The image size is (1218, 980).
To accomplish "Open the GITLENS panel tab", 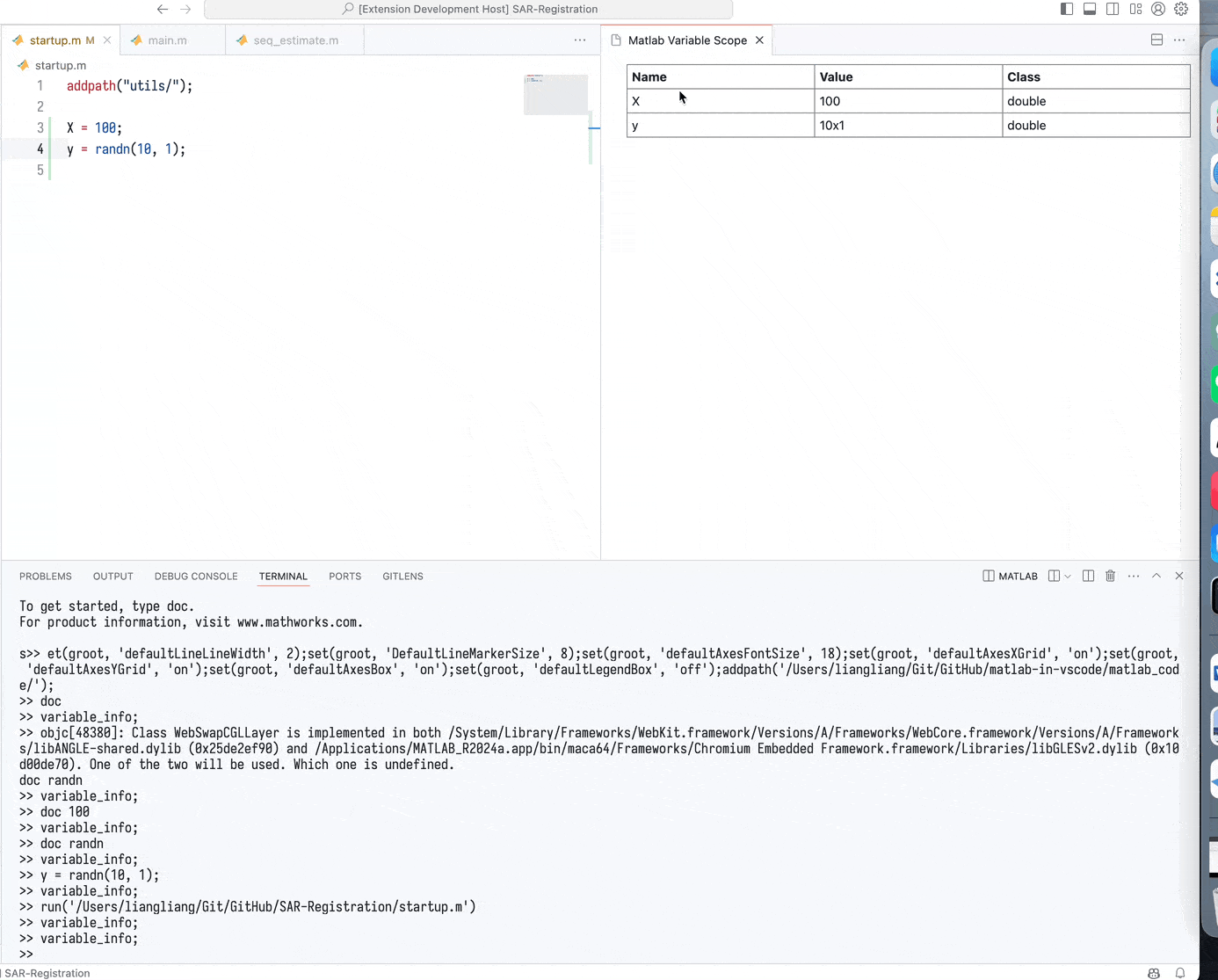I will click(402, 577).
